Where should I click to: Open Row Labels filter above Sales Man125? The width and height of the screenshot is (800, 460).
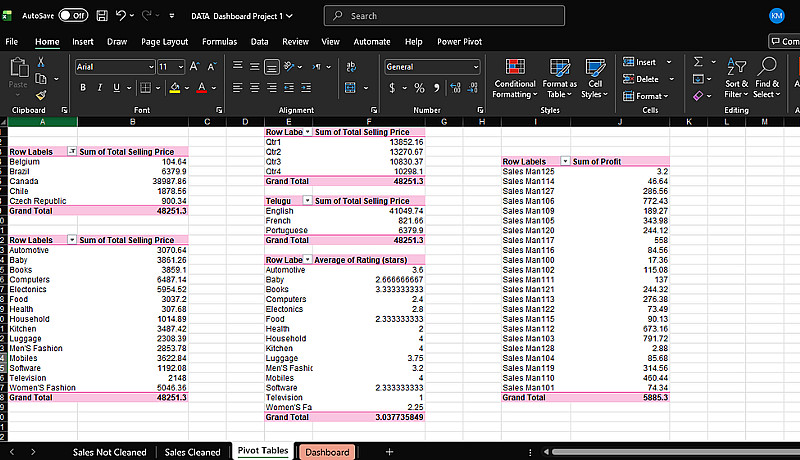point(565,161)
